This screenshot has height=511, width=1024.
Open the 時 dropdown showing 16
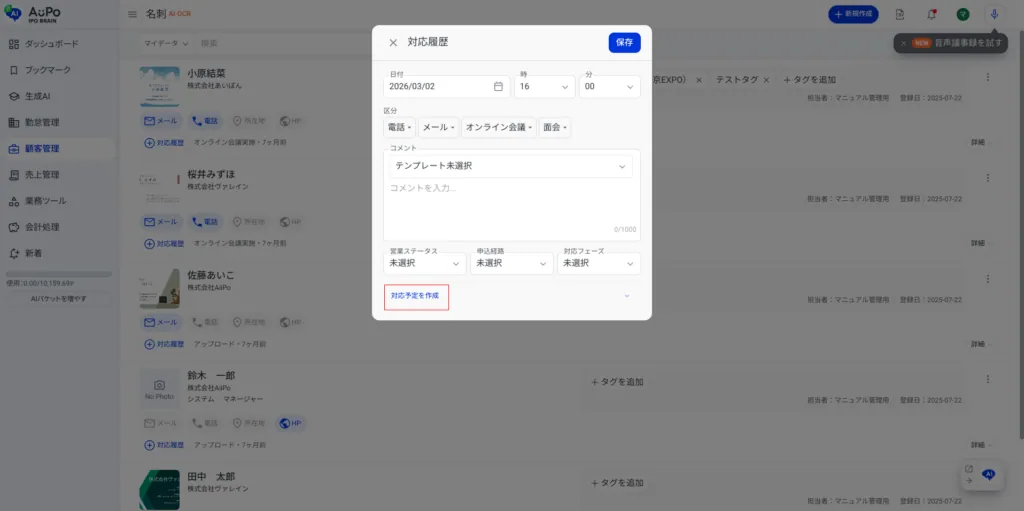[545, 86]
